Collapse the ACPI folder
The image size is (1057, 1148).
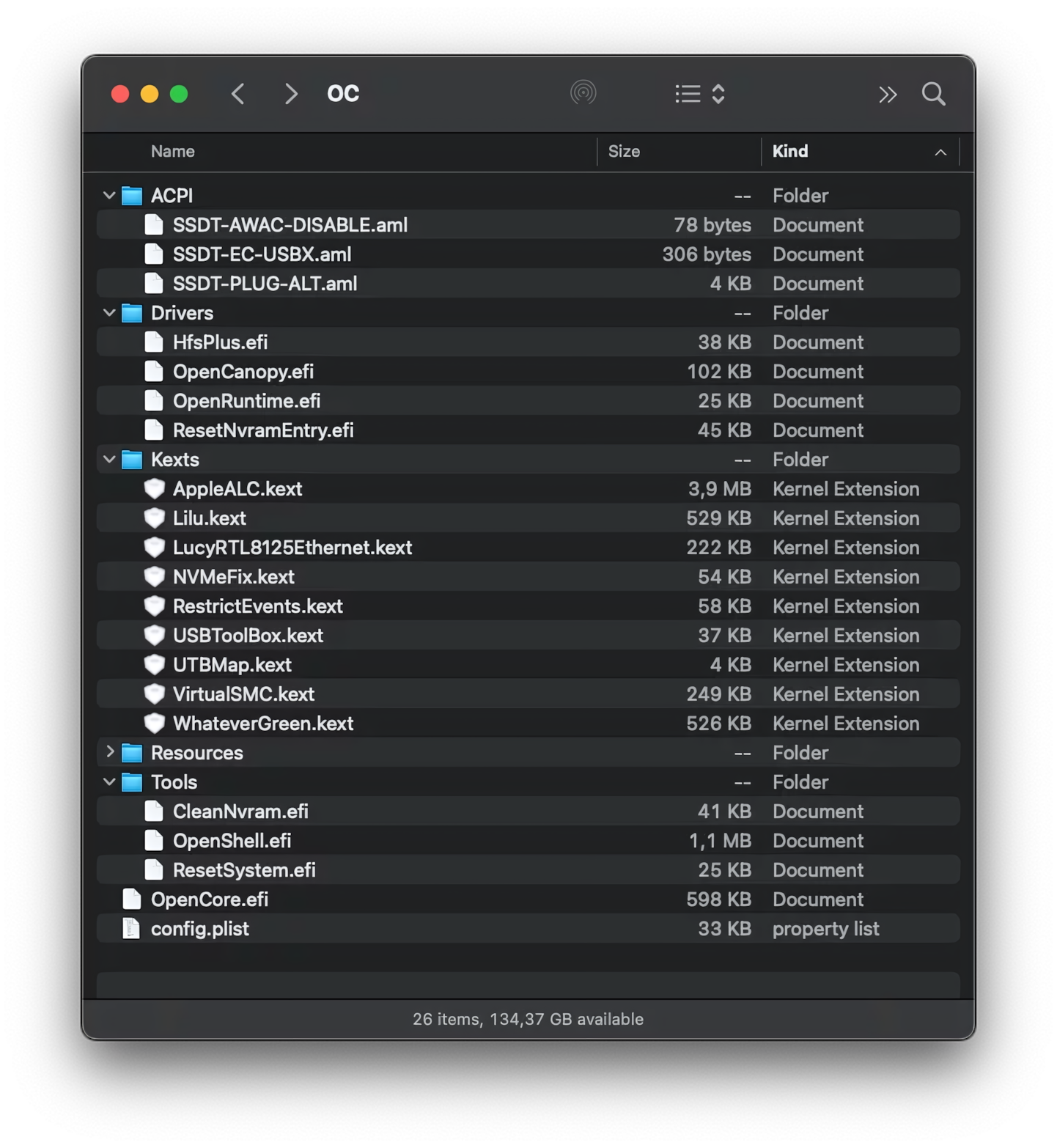click(109, 196)
